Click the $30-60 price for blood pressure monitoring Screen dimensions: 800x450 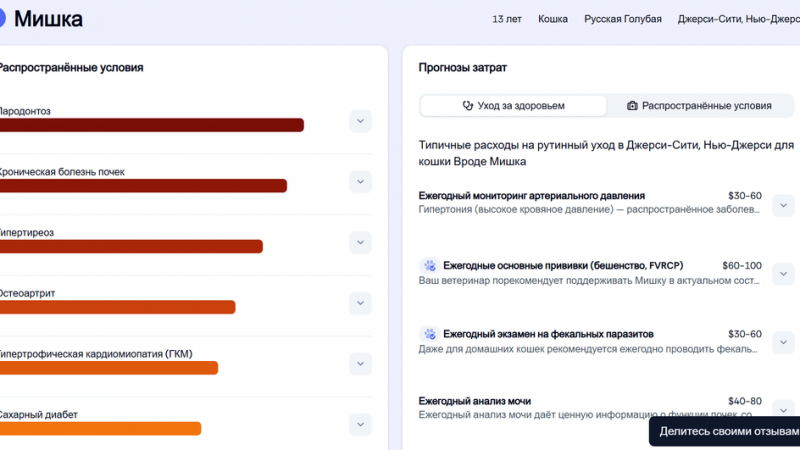point(744,196)
